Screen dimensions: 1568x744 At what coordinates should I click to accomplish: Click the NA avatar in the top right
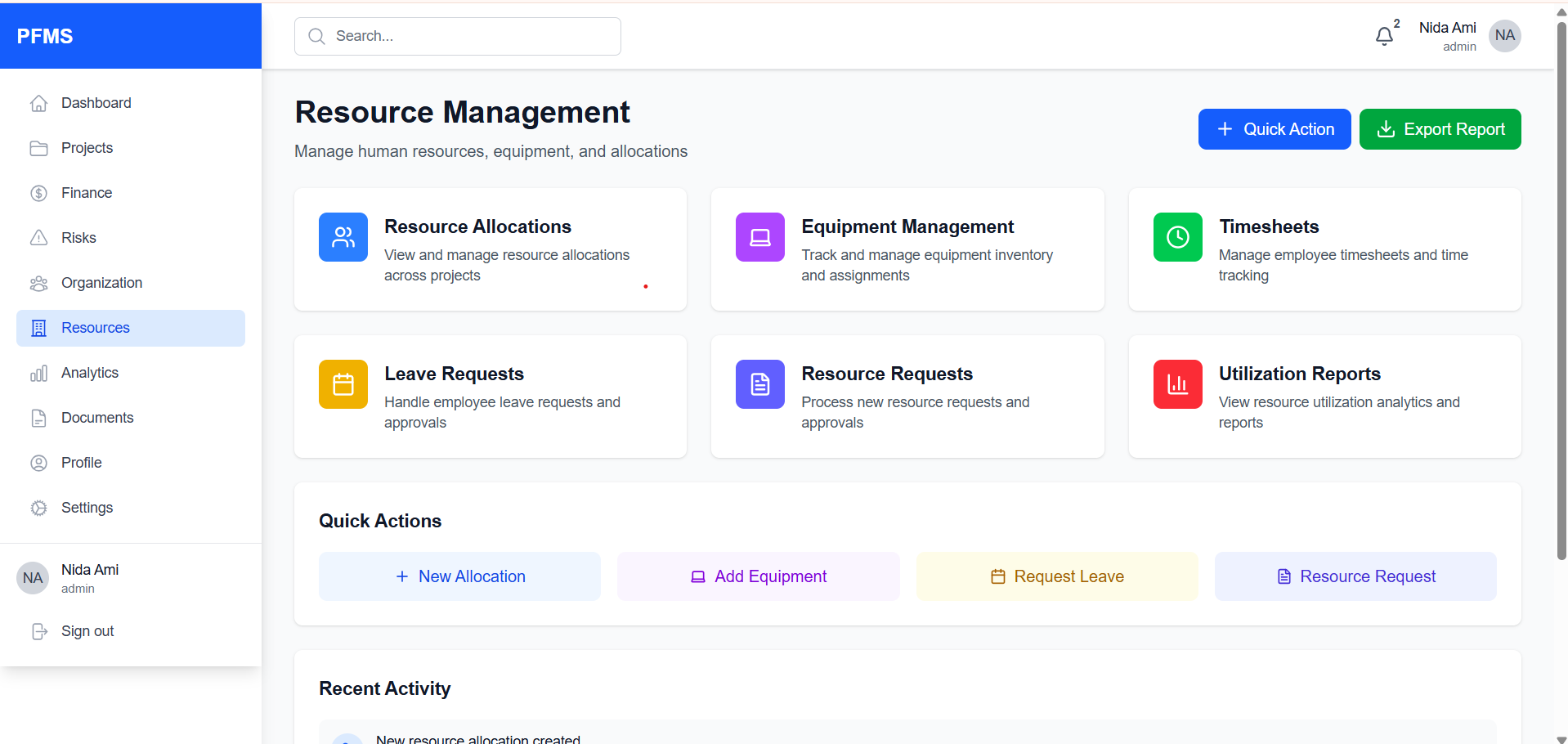pos(1504,35)
